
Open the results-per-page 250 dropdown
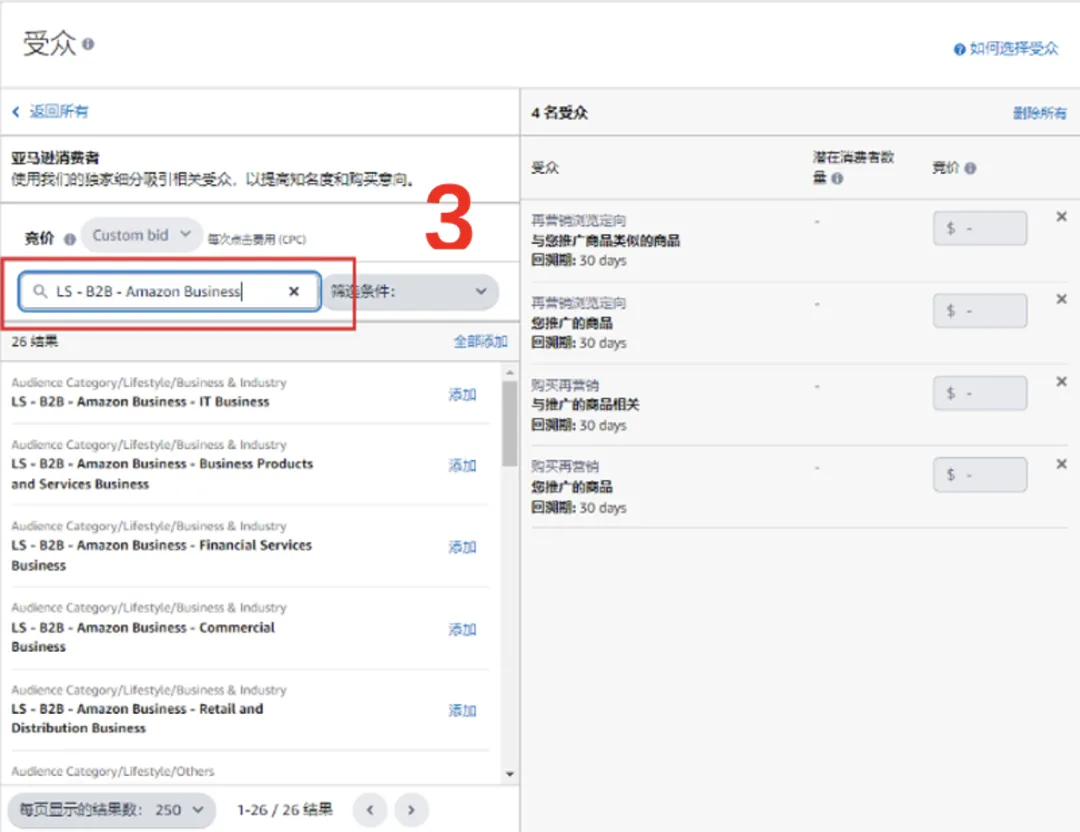point(111,809)
